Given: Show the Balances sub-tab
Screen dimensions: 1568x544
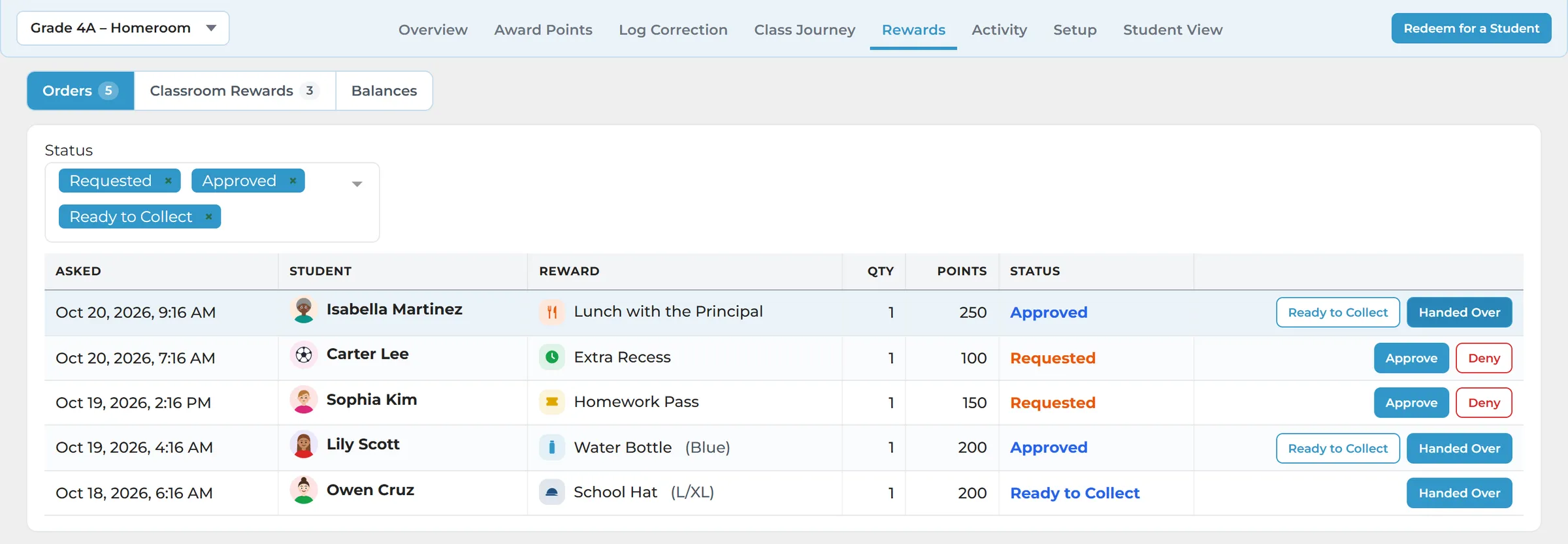Looking at the screenshot, I should [384, 91].
